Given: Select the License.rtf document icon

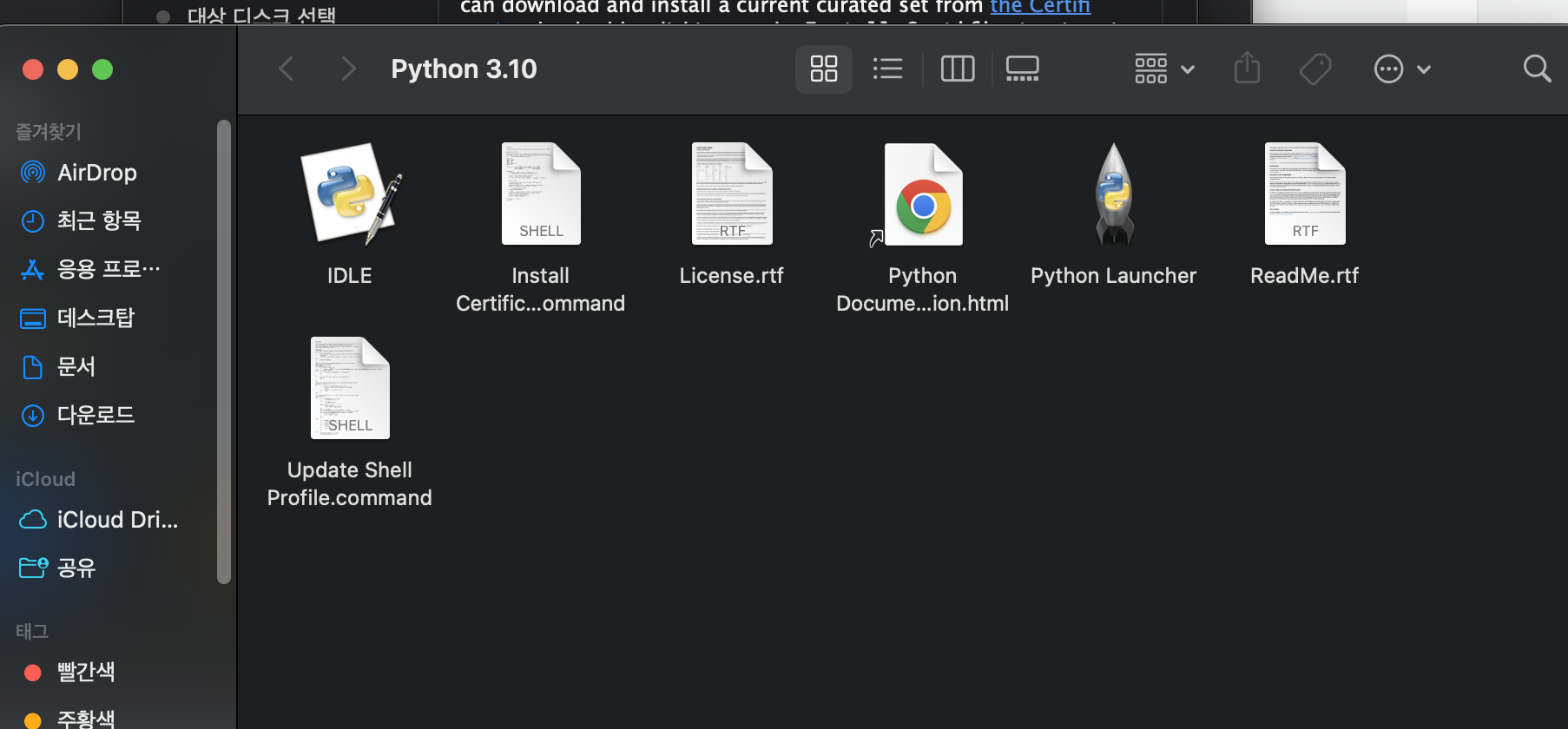Looking at the screenshot, I should click(732, 194).
